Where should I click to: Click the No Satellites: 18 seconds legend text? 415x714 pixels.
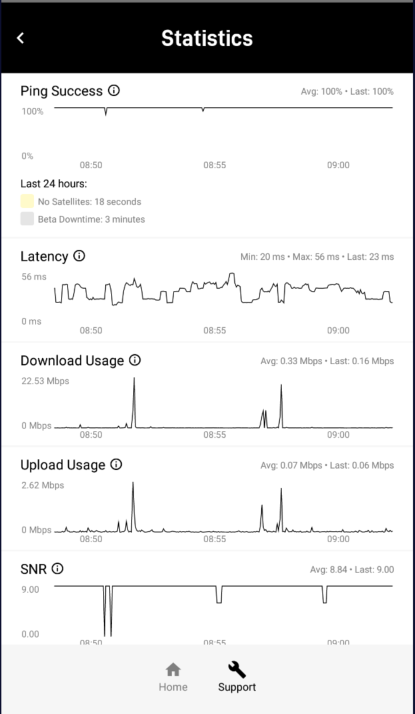(90, 202)
